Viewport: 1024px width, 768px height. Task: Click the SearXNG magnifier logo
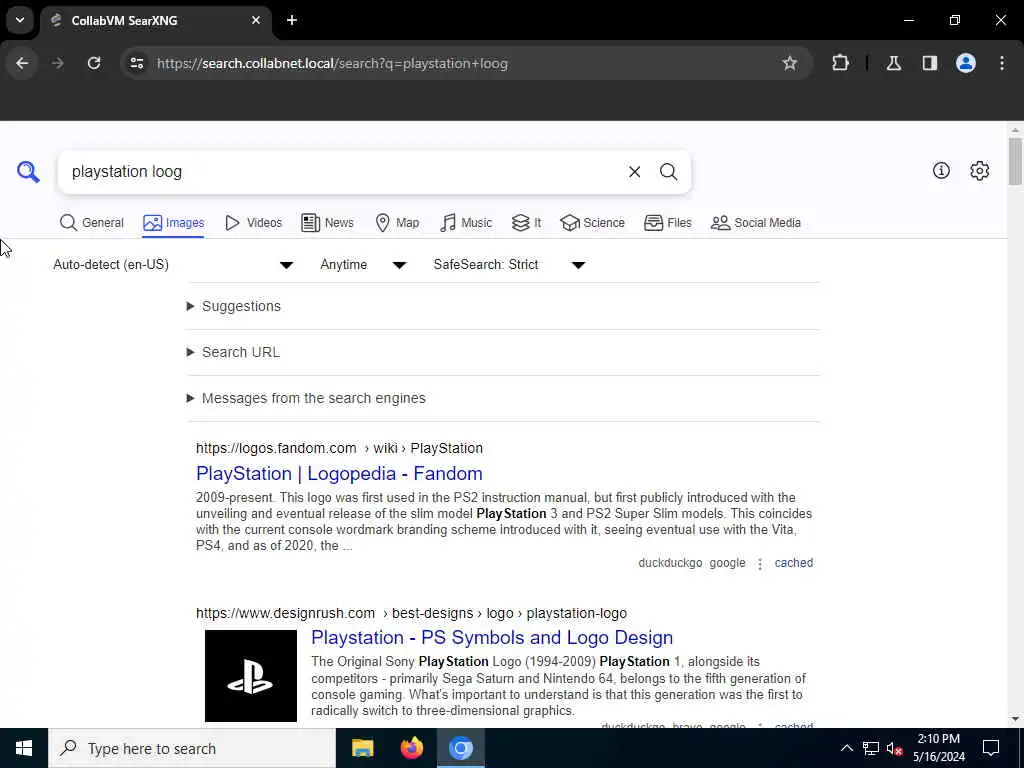(28, 172)
